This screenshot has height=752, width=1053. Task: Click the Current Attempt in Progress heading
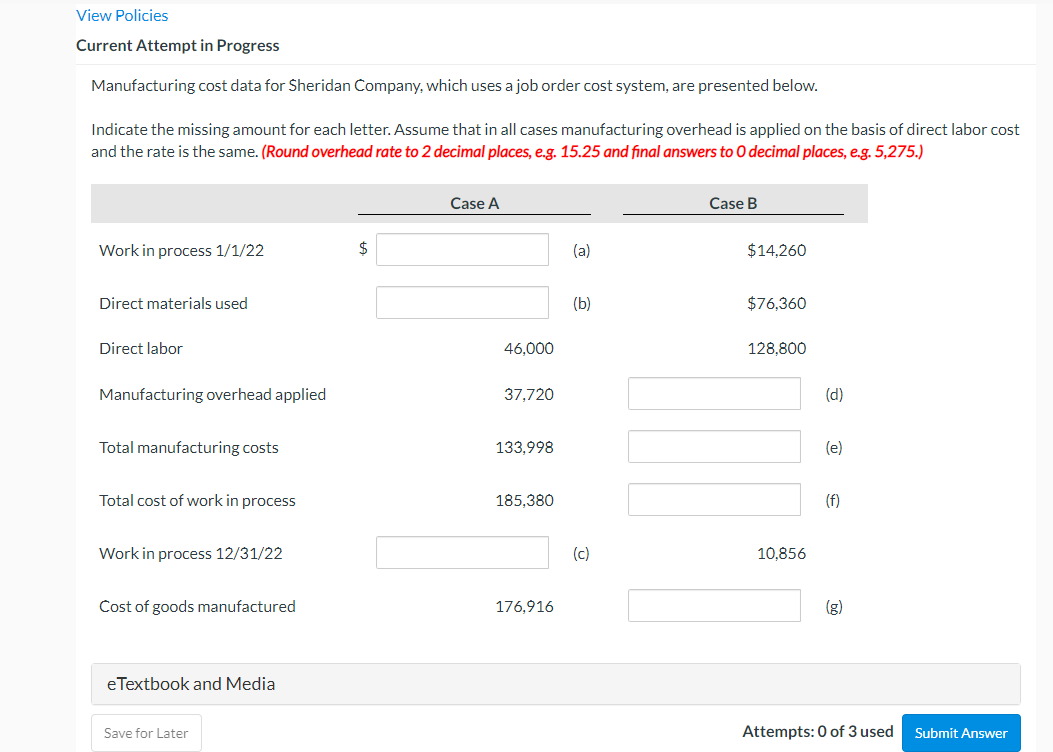point(178,45)
